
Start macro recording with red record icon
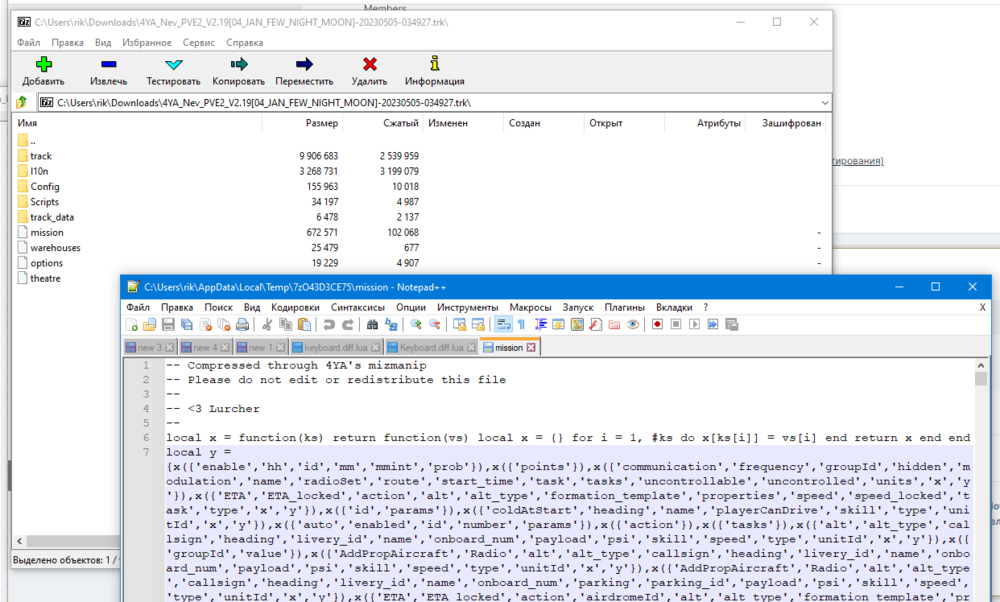(x=658, y=325)
